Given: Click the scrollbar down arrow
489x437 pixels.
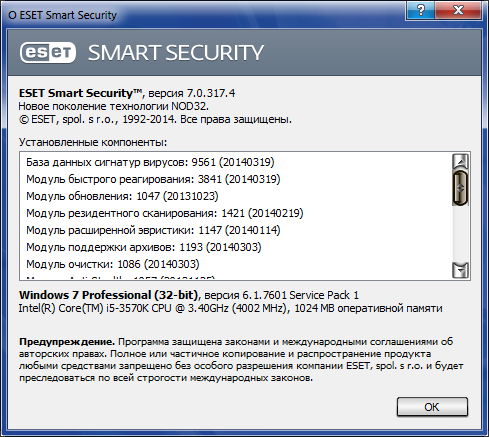Looking at the screenshot, I should coord(461,270).
